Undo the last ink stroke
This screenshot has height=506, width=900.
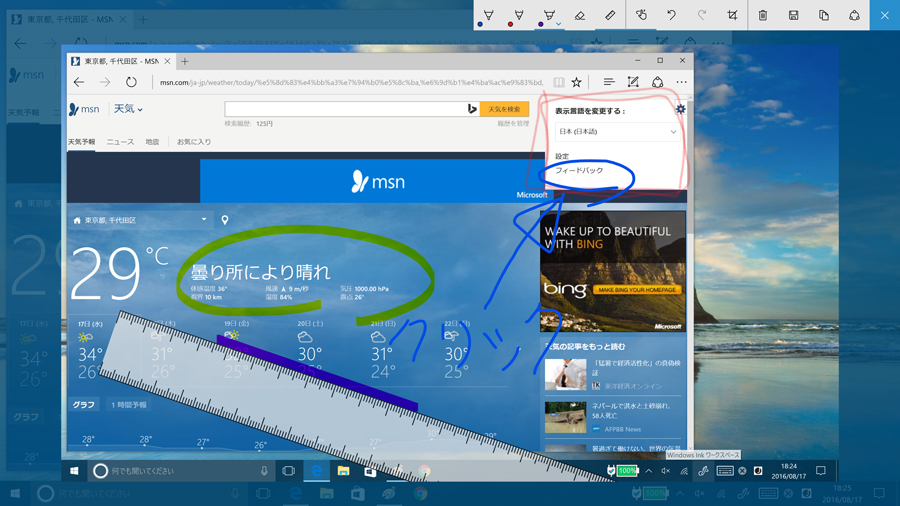click(x=672, y=15)
